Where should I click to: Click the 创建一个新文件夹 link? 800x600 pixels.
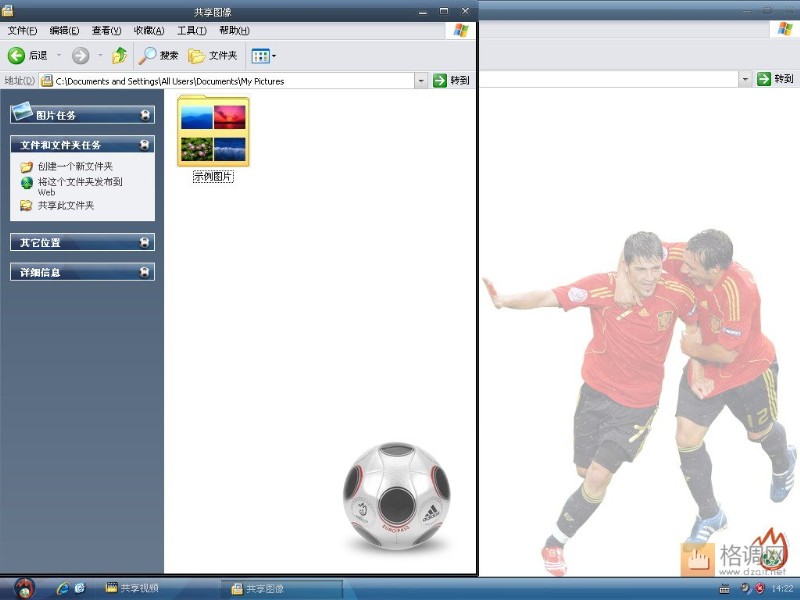(75, 167)
